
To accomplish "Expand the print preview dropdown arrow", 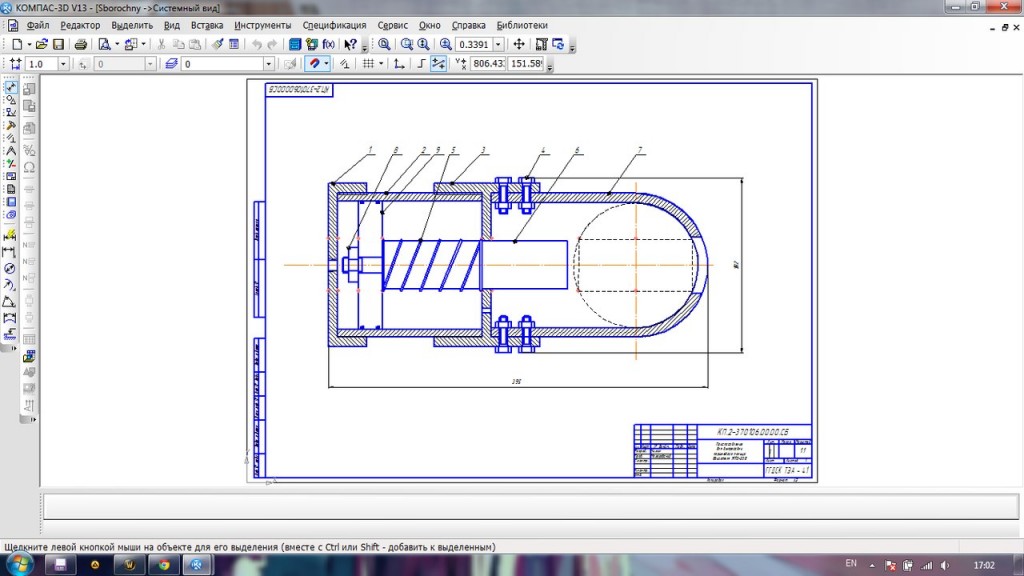I will (116, 44).
